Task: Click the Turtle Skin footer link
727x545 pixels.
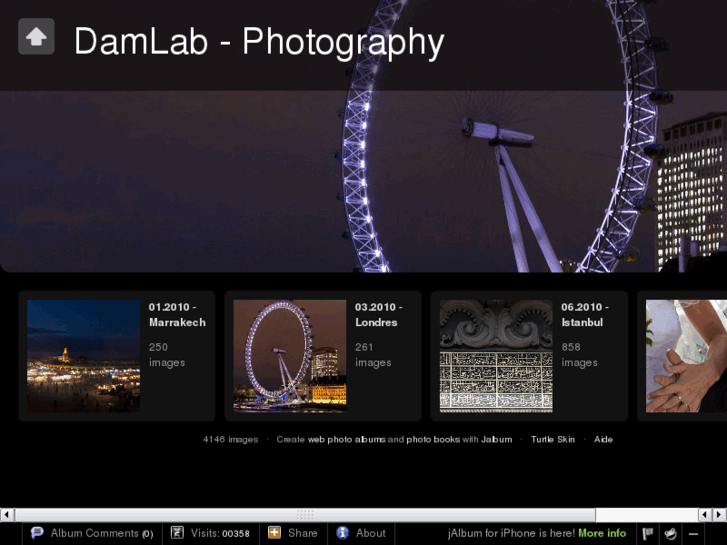Action: pos(552,439)
